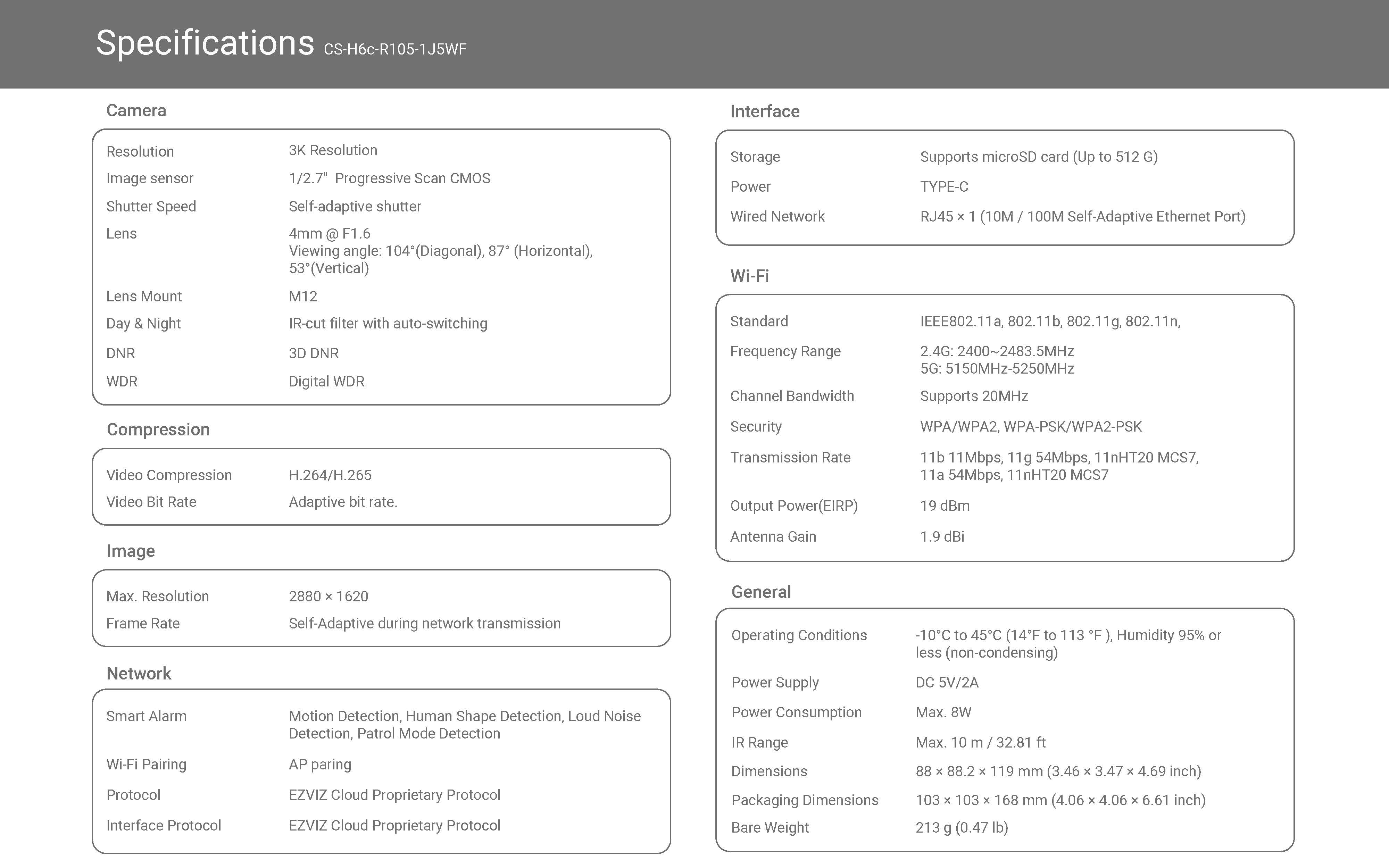
Task: Click the Interface Protocol row's EZVIZ value
Action: pos(394,826)
